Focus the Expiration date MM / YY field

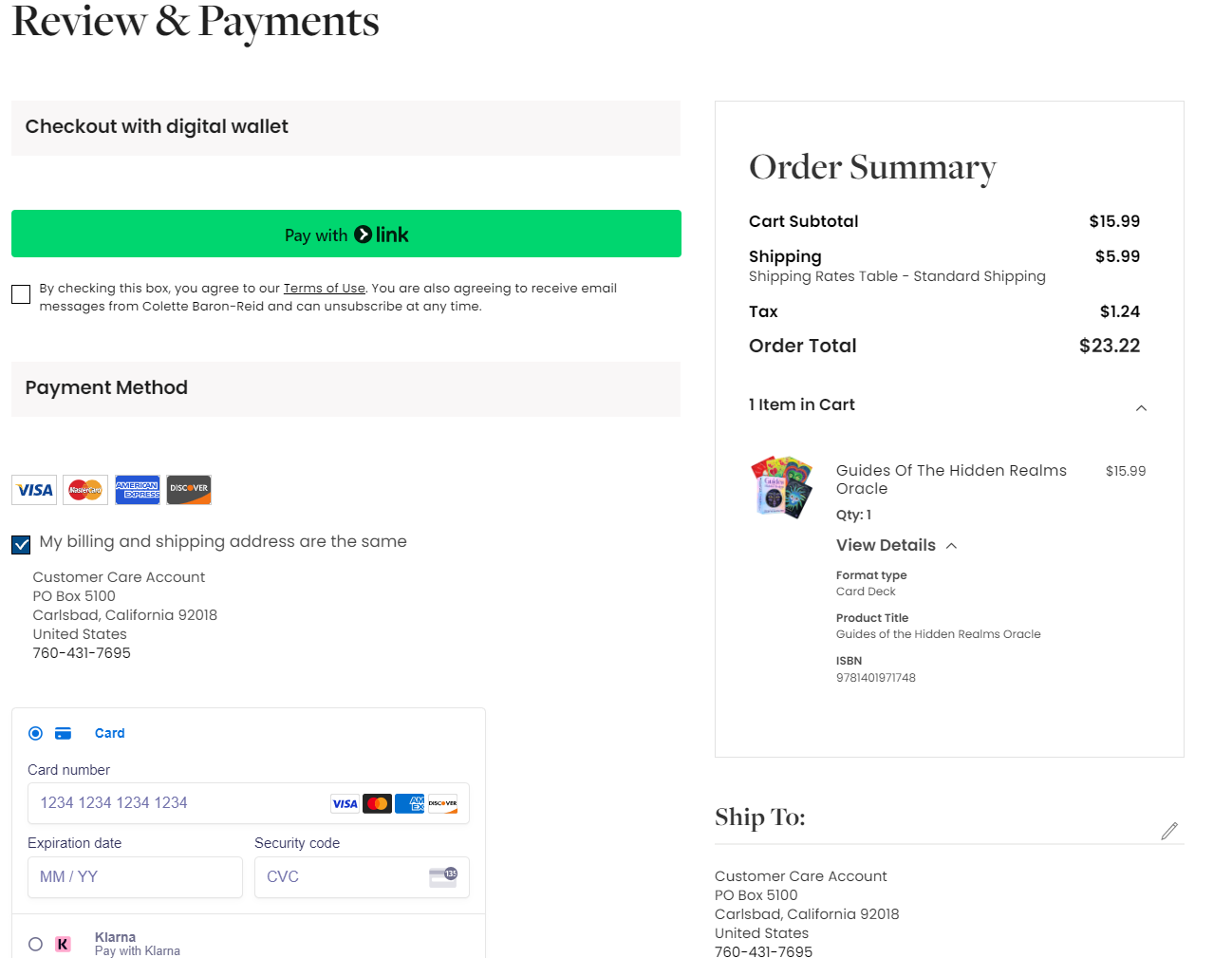pyautogui.click(x=135, y=876)
